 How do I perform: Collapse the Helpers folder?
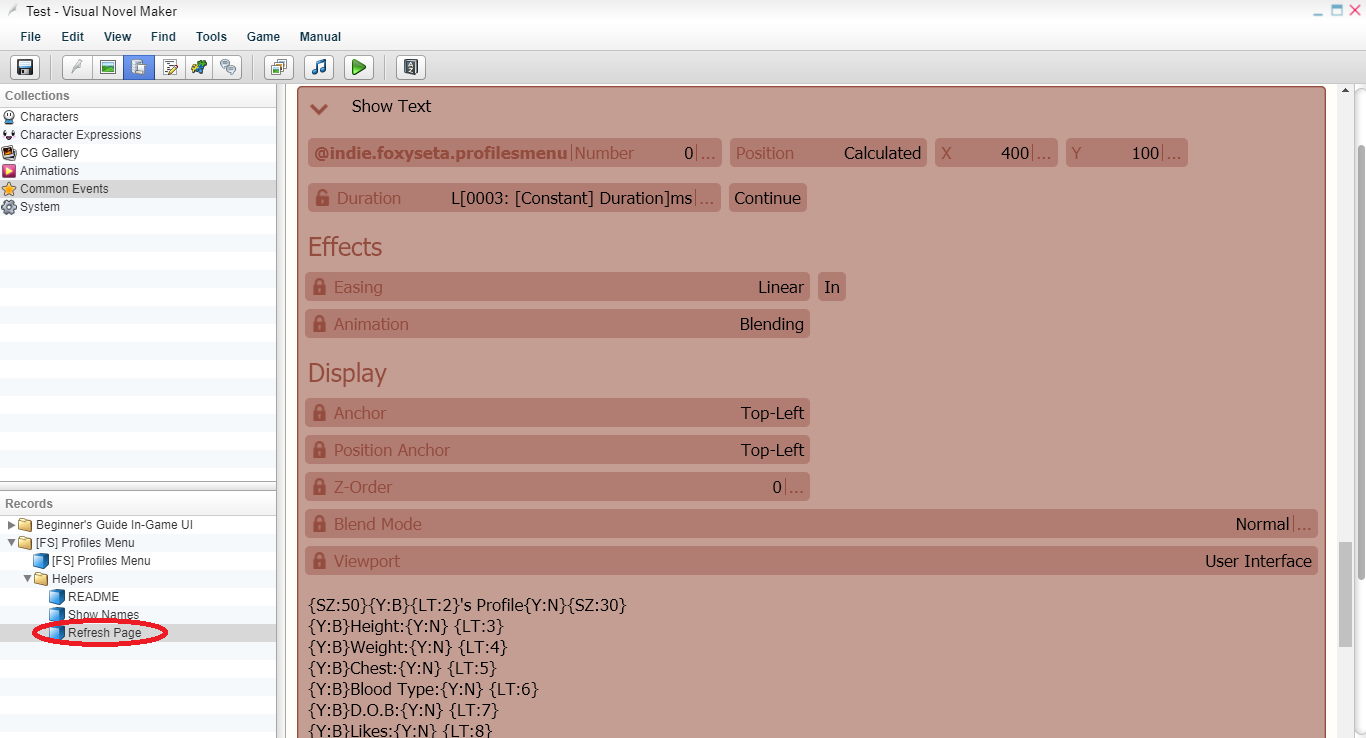coord(28,579)
